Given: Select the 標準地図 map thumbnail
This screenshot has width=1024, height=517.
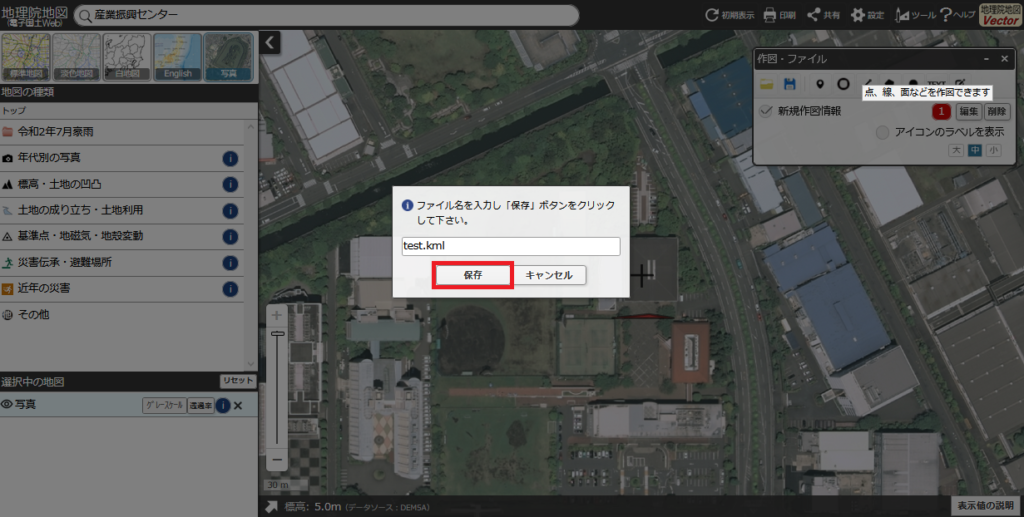Looking at the screenshot, I should [x=25, y=57].
